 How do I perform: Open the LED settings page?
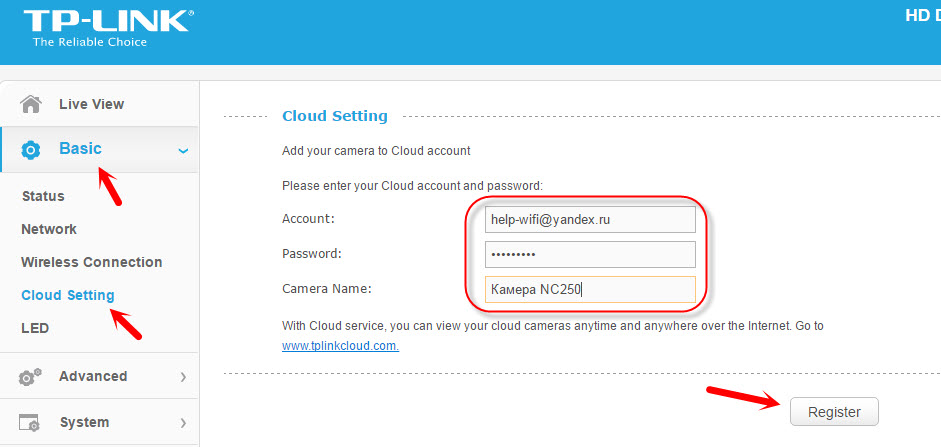35,328
